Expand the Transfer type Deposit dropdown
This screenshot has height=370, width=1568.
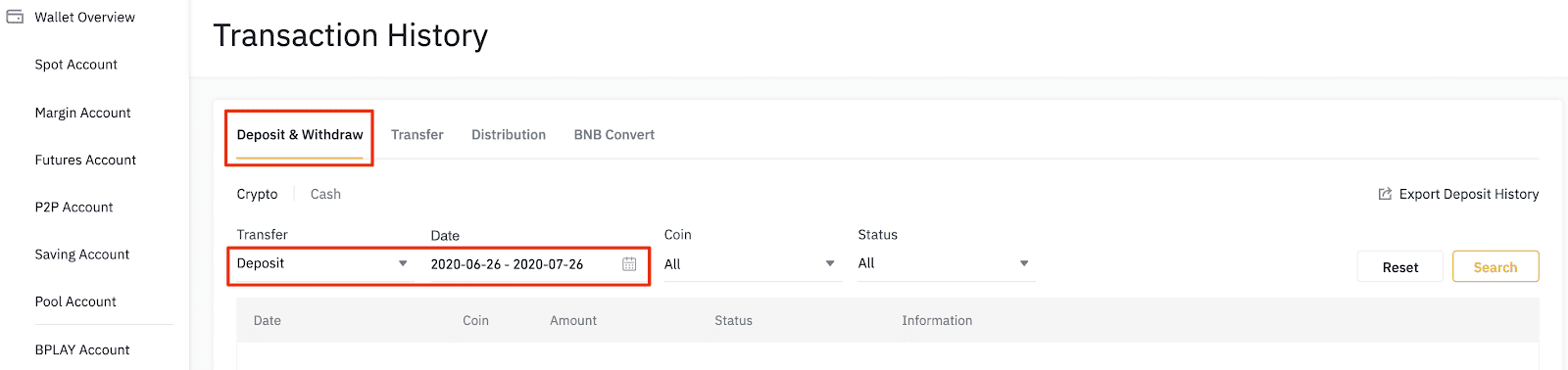click(x=322, y=264)
